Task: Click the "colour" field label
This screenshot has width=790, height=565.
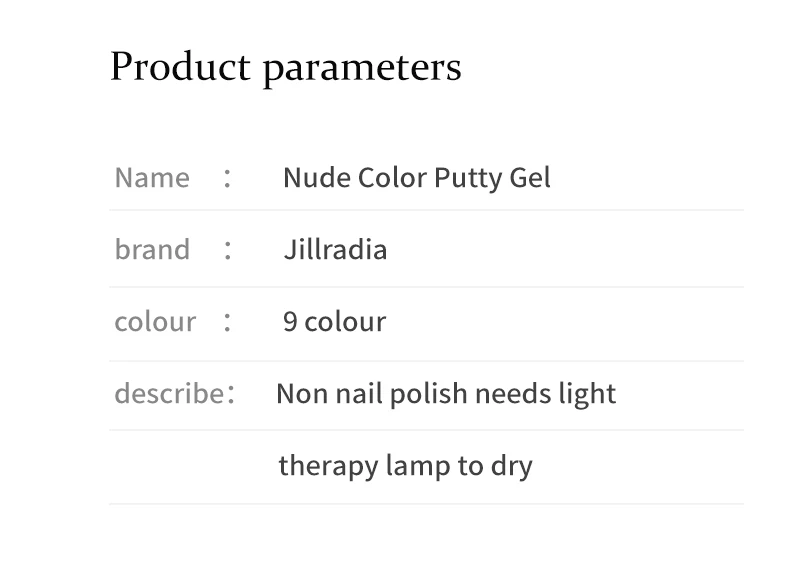Action: pos(155,322)
